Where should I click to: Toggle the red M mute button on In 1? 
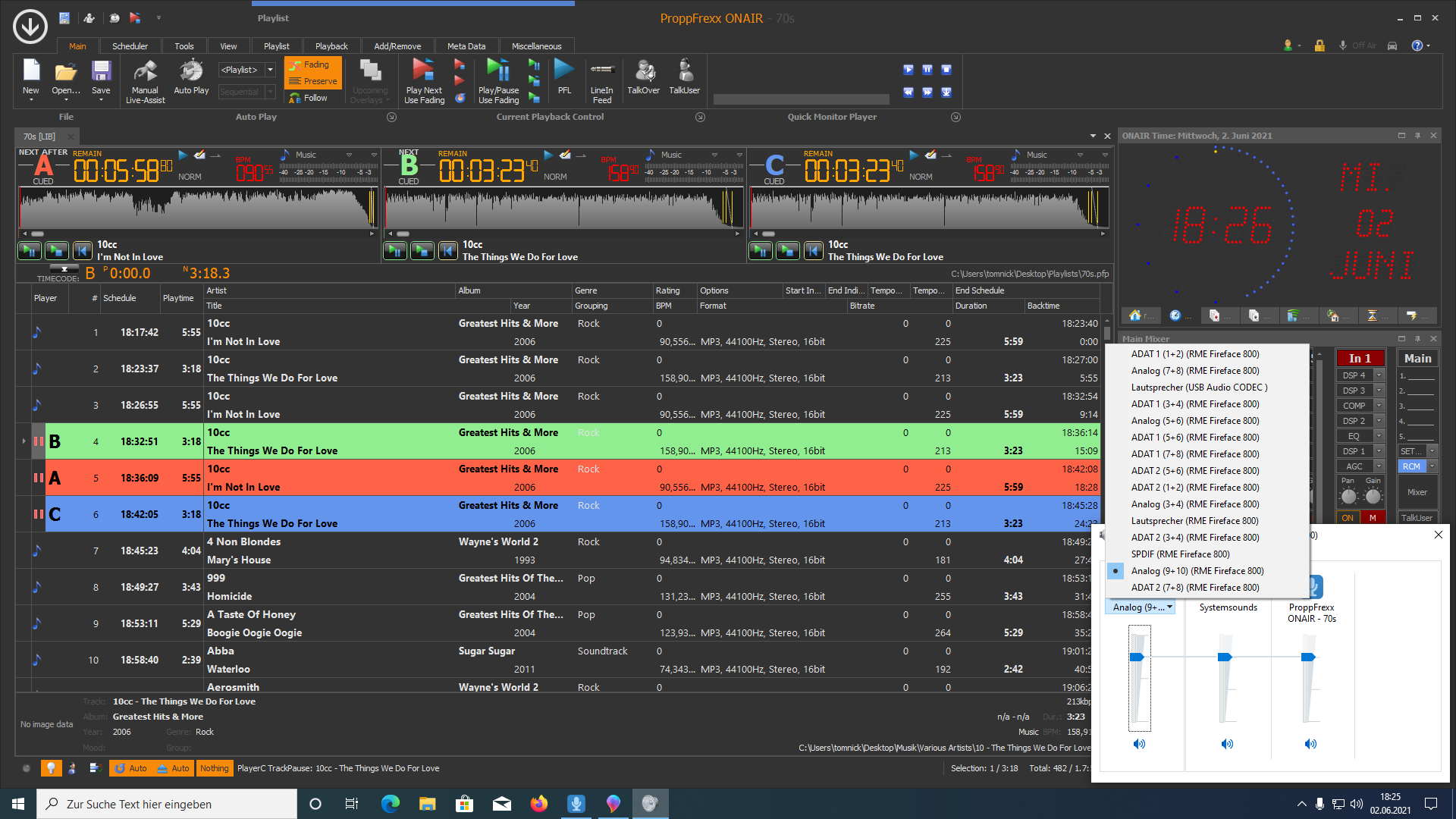[x=1373, y=518]
